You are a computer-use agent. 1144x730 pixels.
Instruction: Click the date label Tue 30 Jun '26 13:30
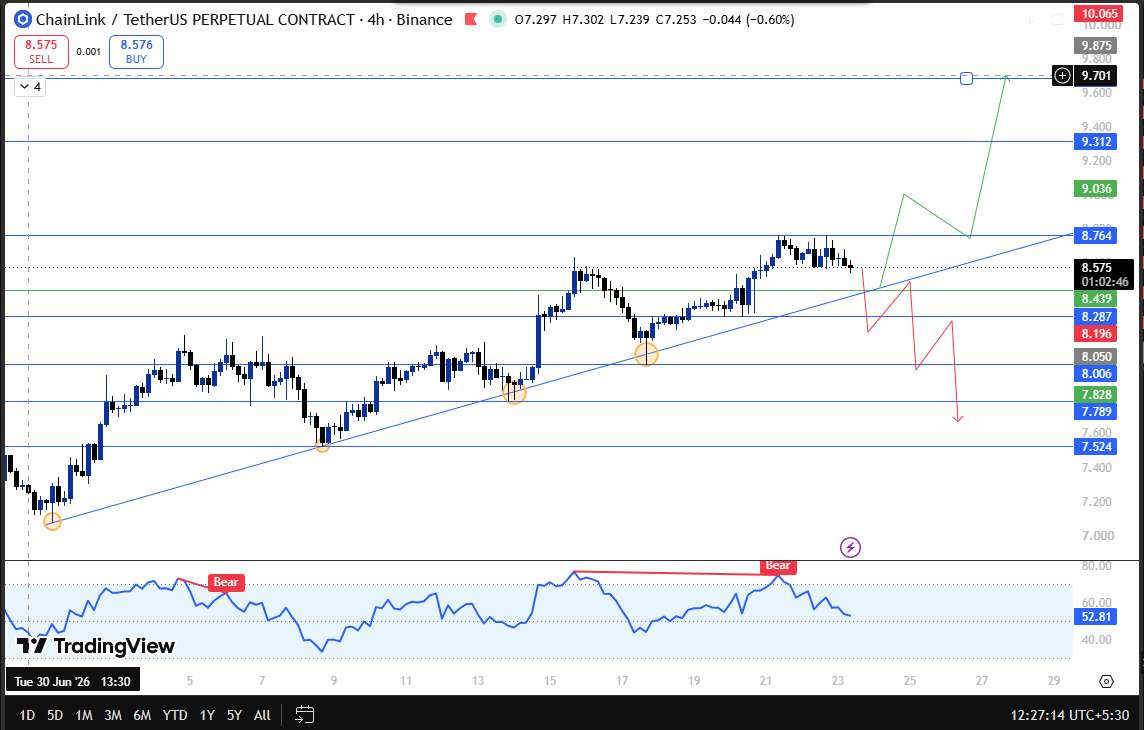pyautogui.click(x=72, y=682)
